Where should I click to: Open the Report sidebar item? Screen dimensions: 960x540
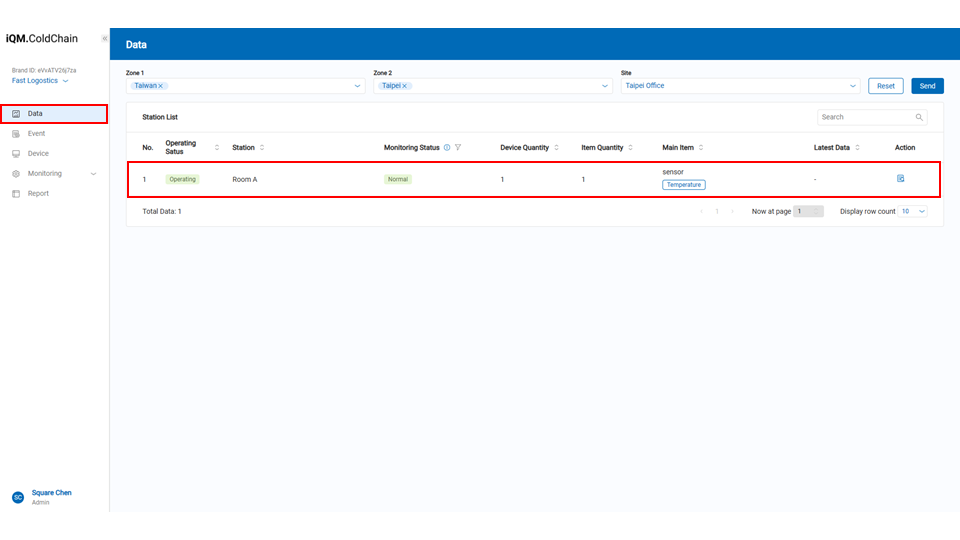38,194
